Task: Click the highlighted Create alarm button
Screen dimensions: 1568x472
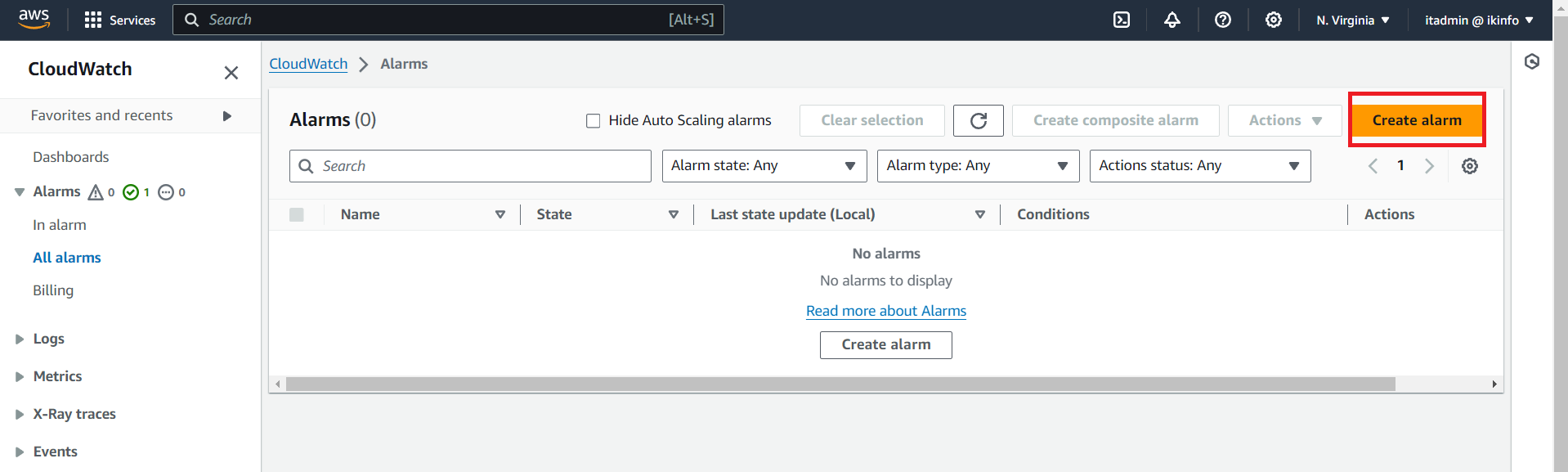Action: (1417, 119)
